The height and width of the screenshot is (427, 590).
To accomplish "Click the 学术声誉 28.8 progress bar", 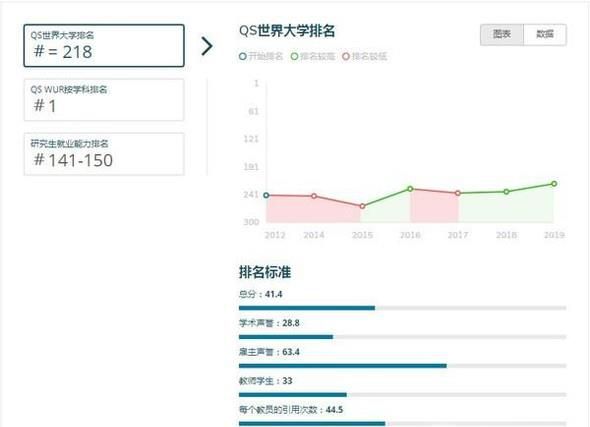I will 403,337.
